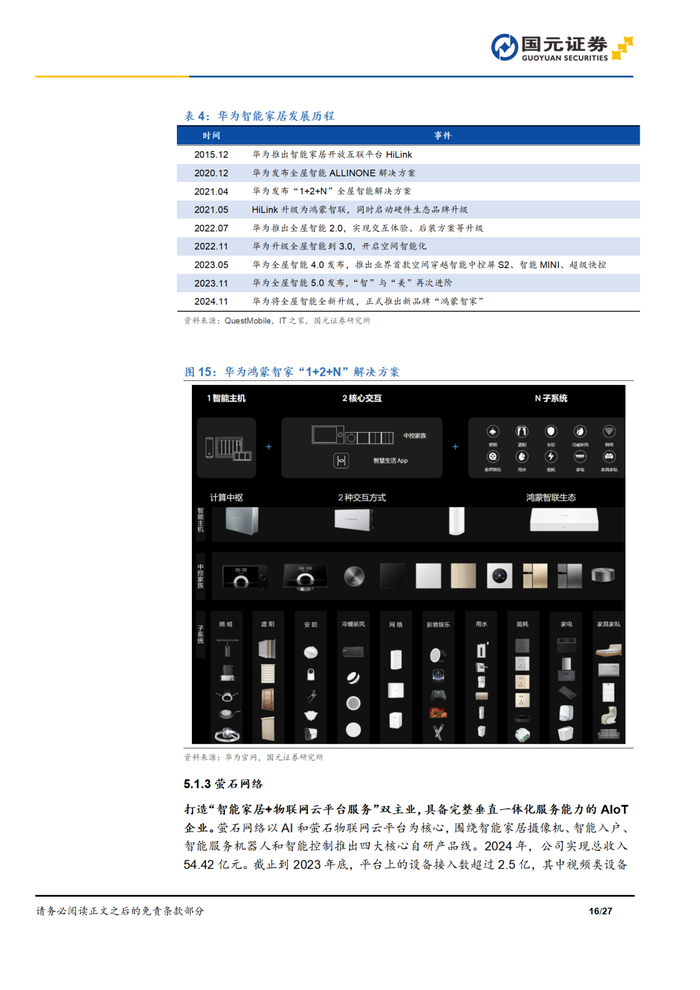
Task: Click the shading (遮阳) curtain icon in N子系统 panel
Action: click(522, 431)
